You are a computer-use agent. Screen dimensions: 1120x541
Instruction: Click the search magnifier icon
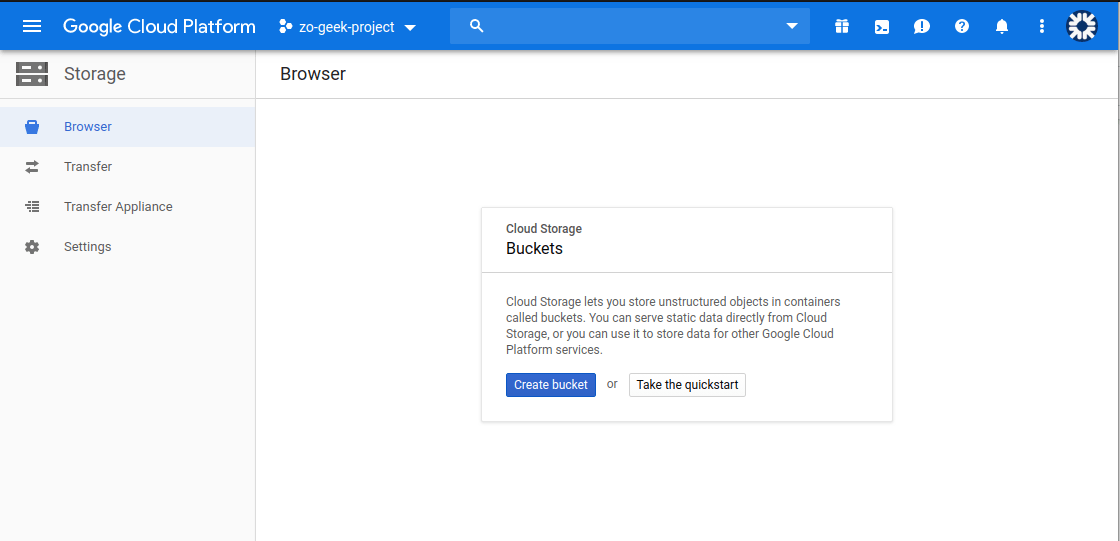477,26
